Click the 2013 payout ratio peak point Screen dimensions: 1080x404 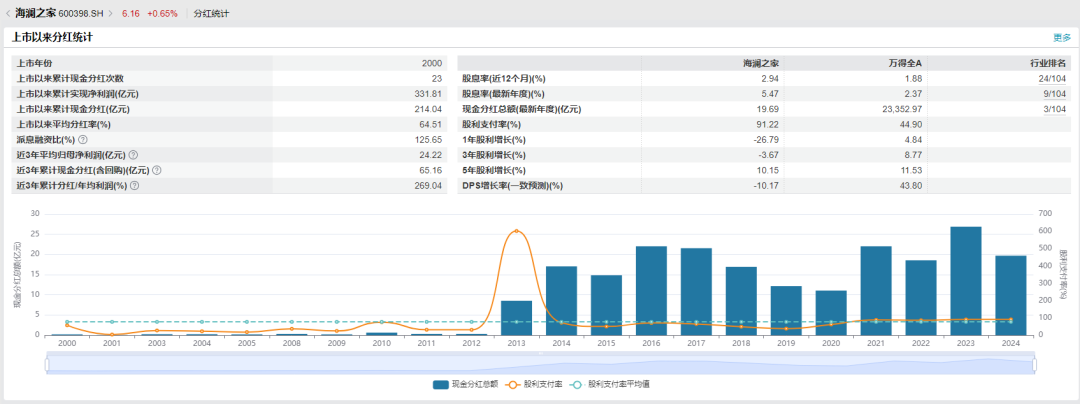click(516, 231)
